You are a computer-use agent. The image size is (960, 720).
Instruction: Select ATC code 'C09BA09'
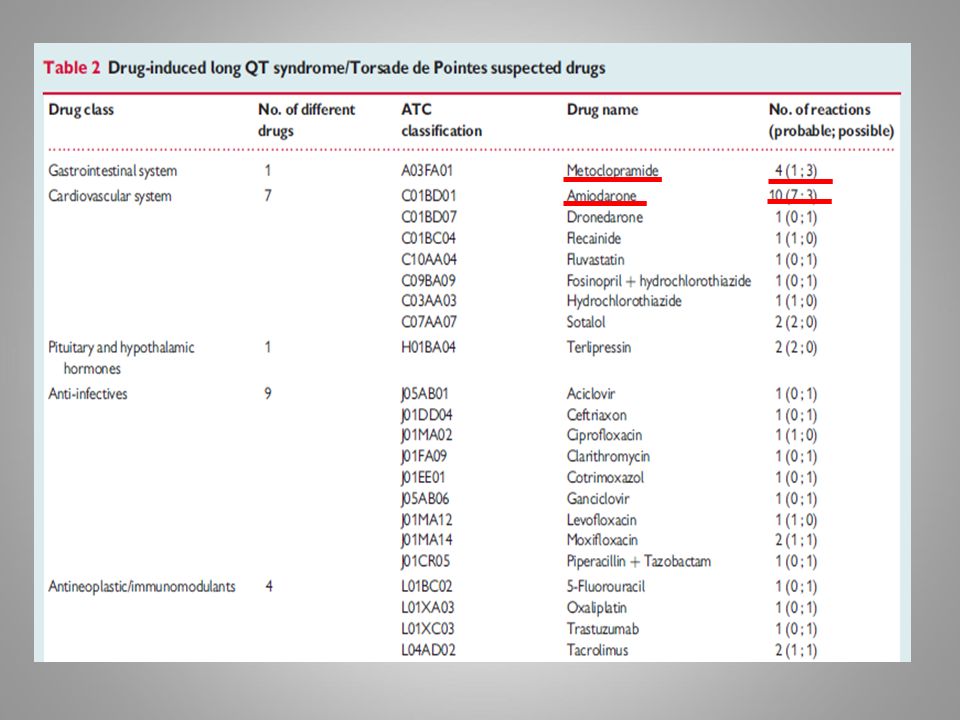pos(429,281)
